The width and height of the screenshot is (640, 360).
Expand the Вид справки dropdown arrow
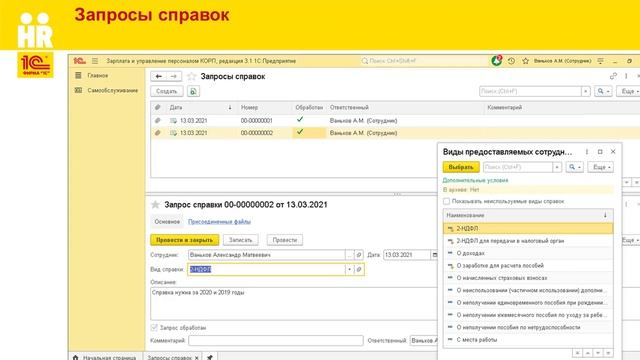coord(349,269)
